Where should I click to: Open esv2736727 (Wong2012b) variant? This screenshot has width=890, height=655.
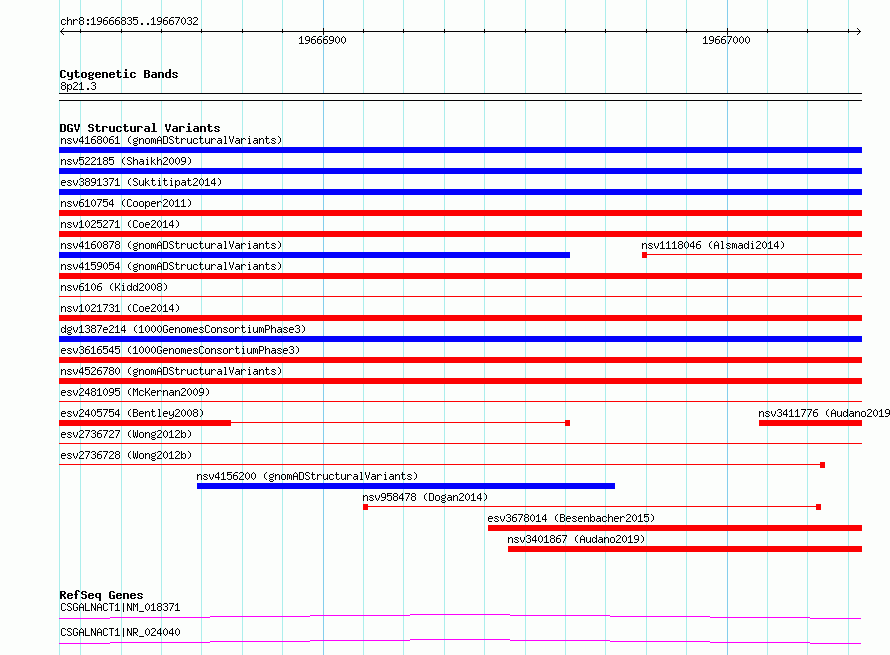(x=126, y=434)
